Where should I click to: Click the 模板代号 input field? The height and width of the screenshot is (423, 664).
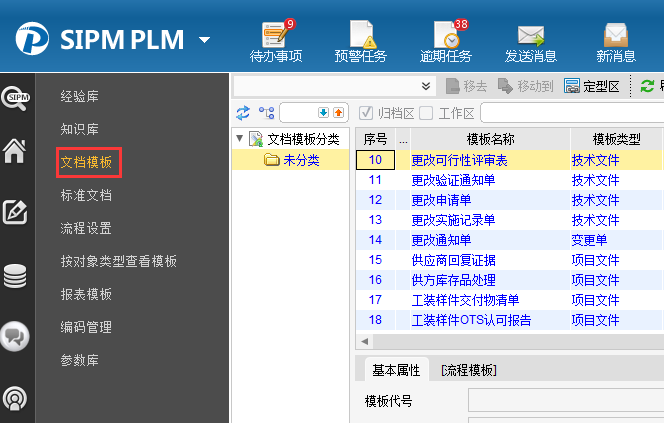[566, 400]
